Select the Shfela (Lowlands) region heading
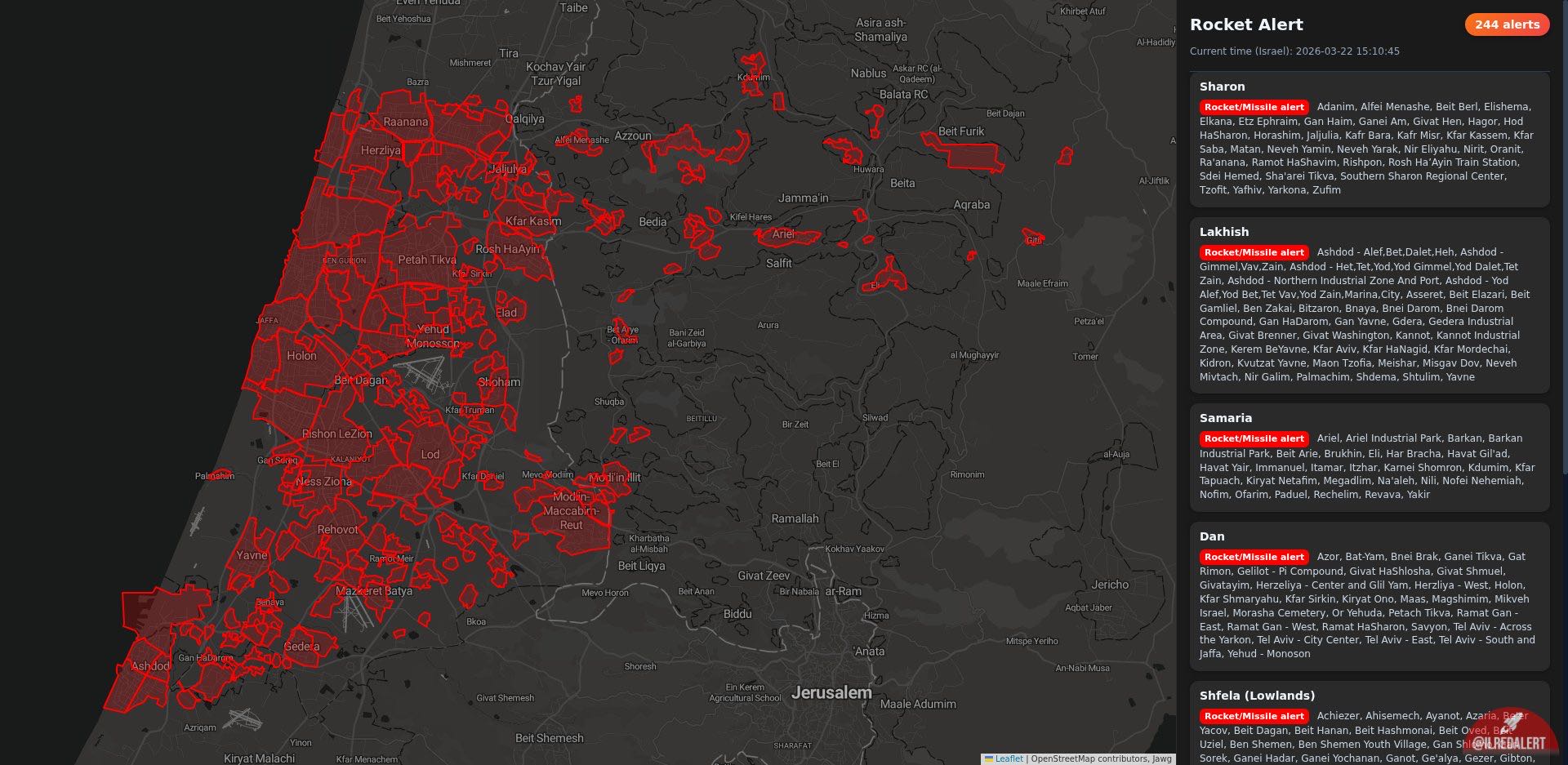The width and height of the screenshot is (1568, 765). (x=1257, y=696)
